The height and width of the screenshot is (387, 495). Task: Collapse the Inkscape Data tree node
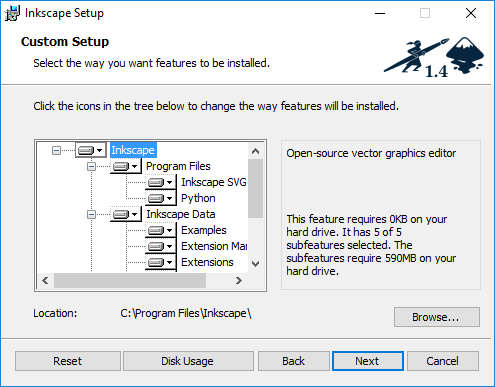pos(91,215)
